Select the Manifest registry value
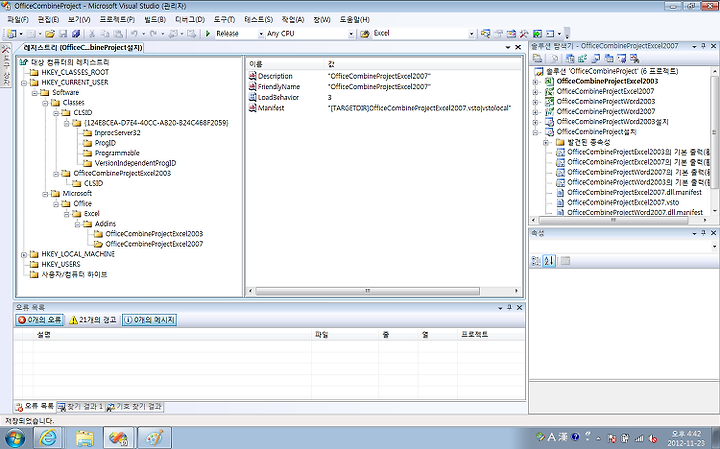Screen dimensions: 720x449 (271, 108)
